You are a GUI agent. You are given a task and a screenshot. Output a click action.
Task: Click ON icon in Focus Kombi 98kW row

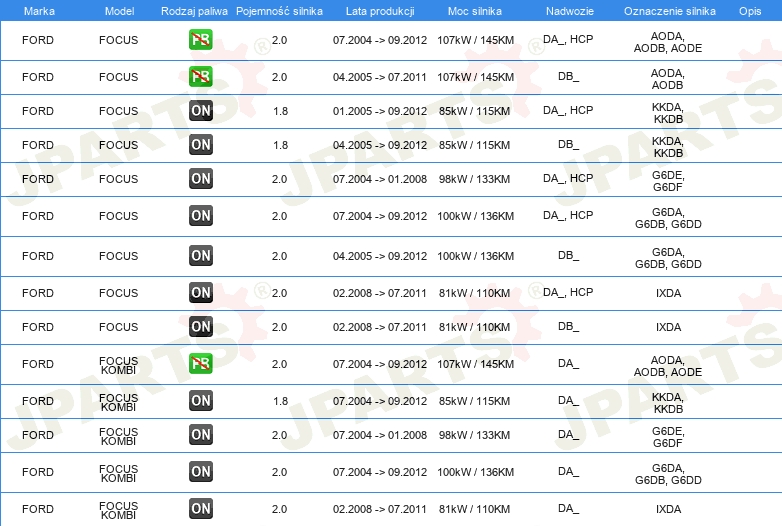pos(200,434)
